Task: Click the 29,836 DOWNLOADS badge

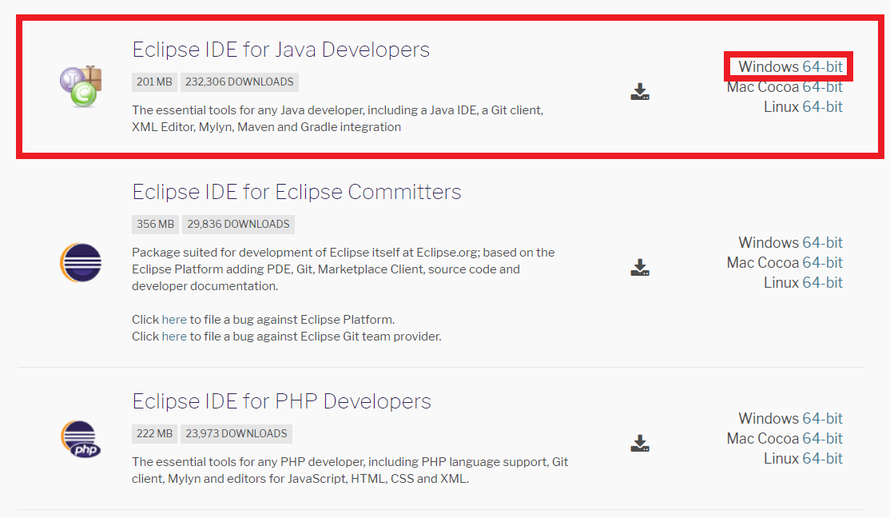Action: point(238,224)
